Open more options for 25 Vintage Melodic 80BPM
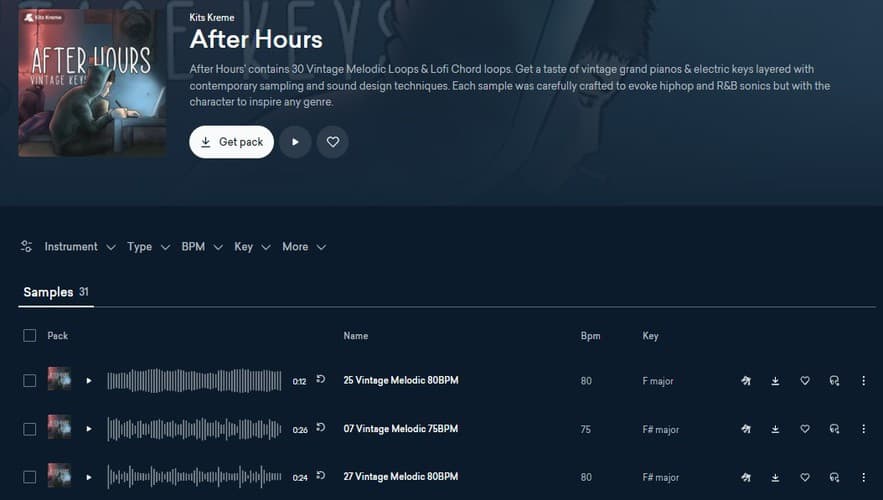Image resolution: width=883 pixels, height=500 pixels. point(863,381)
